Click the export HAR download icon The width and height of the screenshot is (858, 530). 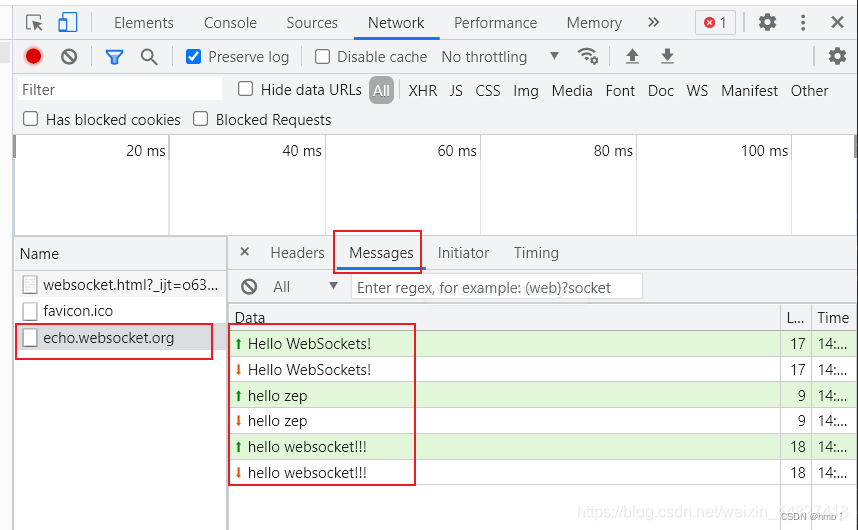point(667,57)
